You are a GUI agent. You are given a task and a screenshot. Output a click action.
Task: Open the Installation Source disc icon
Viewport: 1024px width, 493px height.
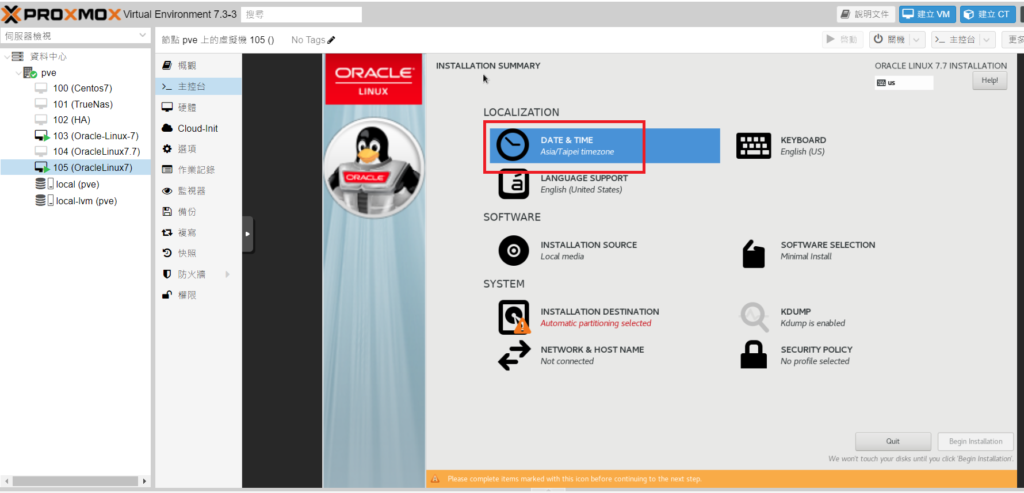point(513,250)
